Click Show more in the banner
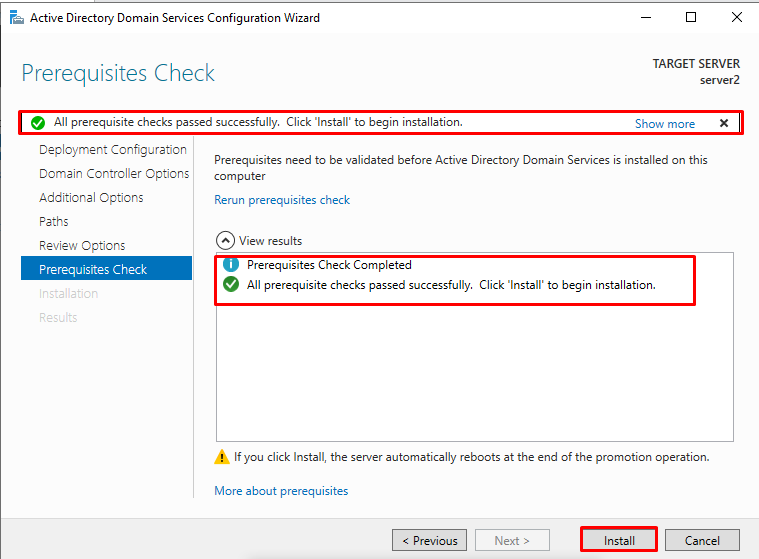Viewport: 759px width, 559px height. 665,124
